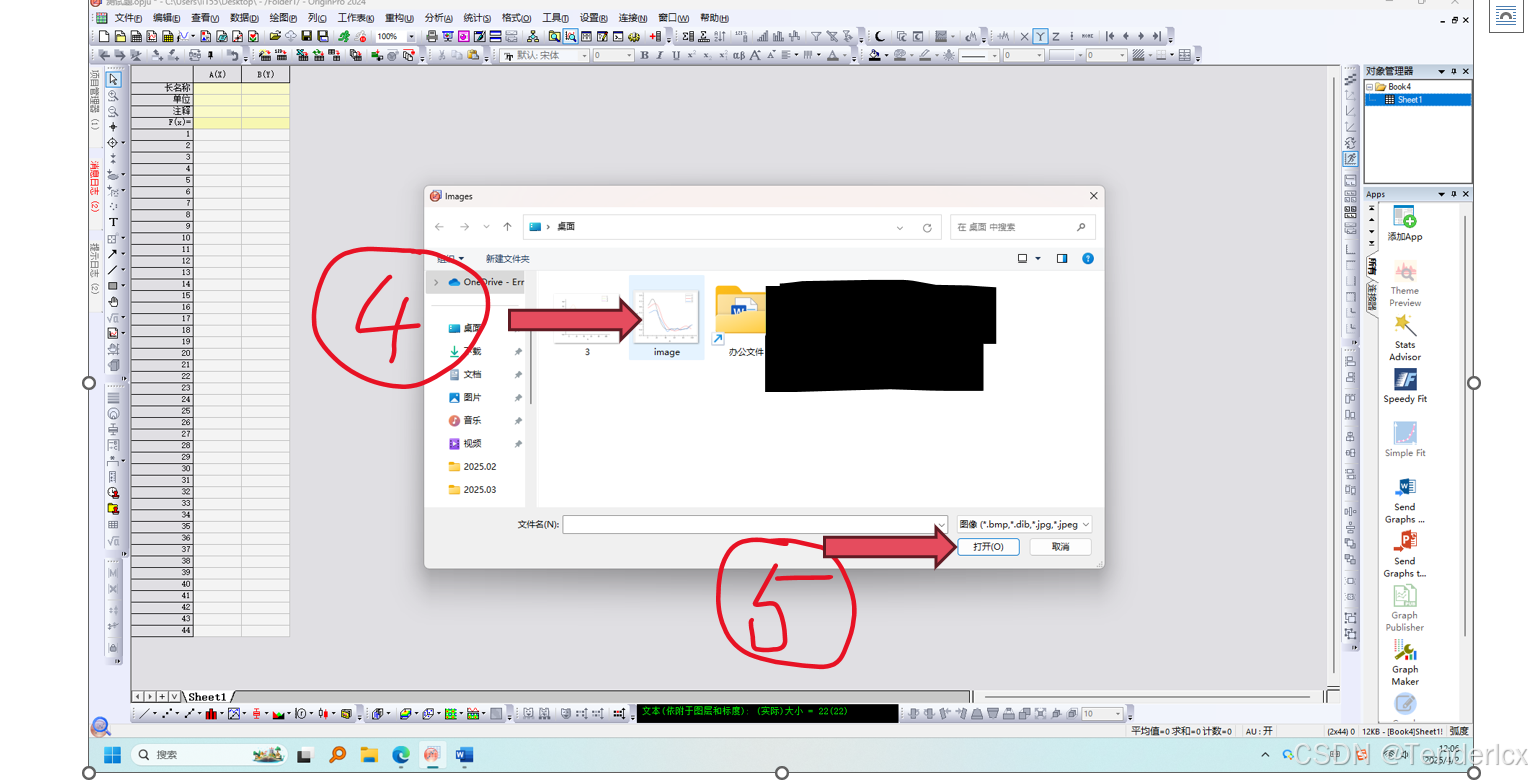Open the Stats Advisor app
Image resolution: width=1532 pixels, height=781 pixels.
point(1404,337)
